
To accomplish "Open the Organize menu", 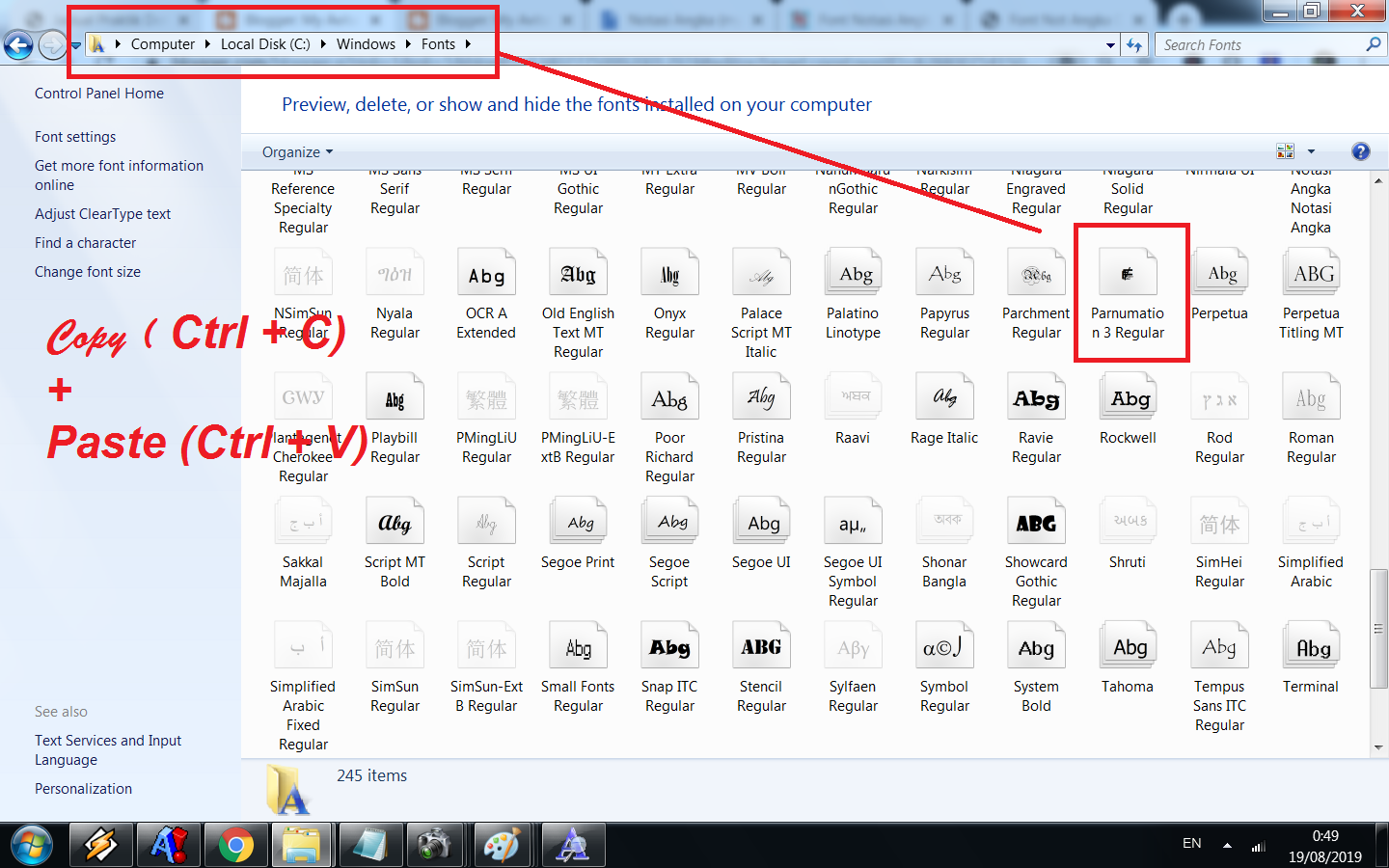I will 297,151.
